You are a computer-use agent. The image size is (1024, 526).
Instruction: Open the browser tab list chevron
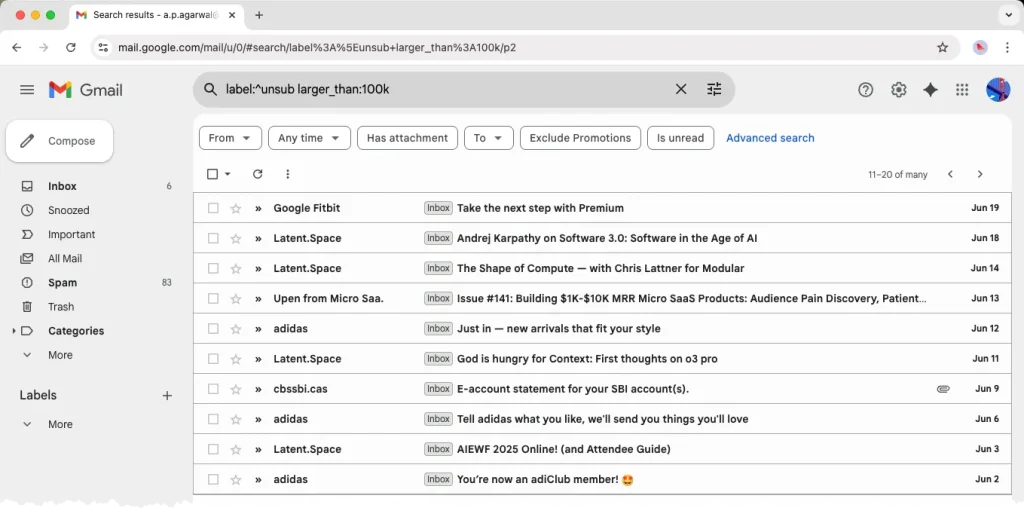coord(1008,15)
